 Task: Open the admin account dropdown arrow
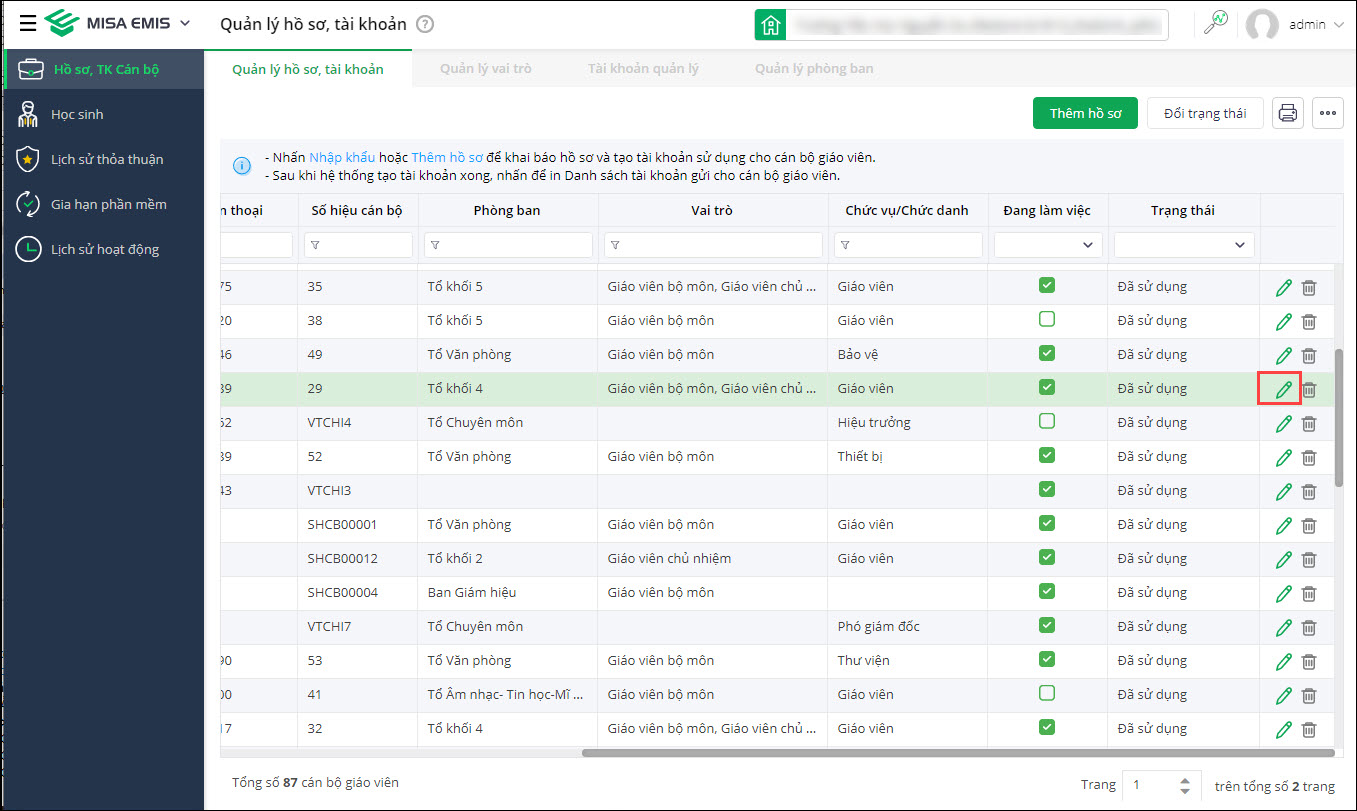coord(1339,25)
